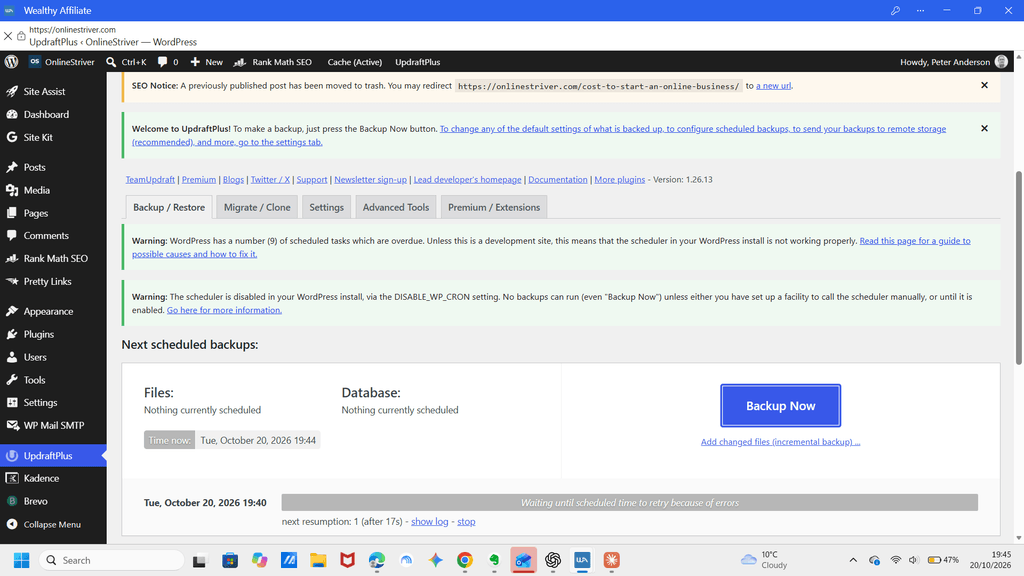Open Cache (Active) admin bar menu
The width and height of the screenshot is (1024, 576).
coord(355,62)
